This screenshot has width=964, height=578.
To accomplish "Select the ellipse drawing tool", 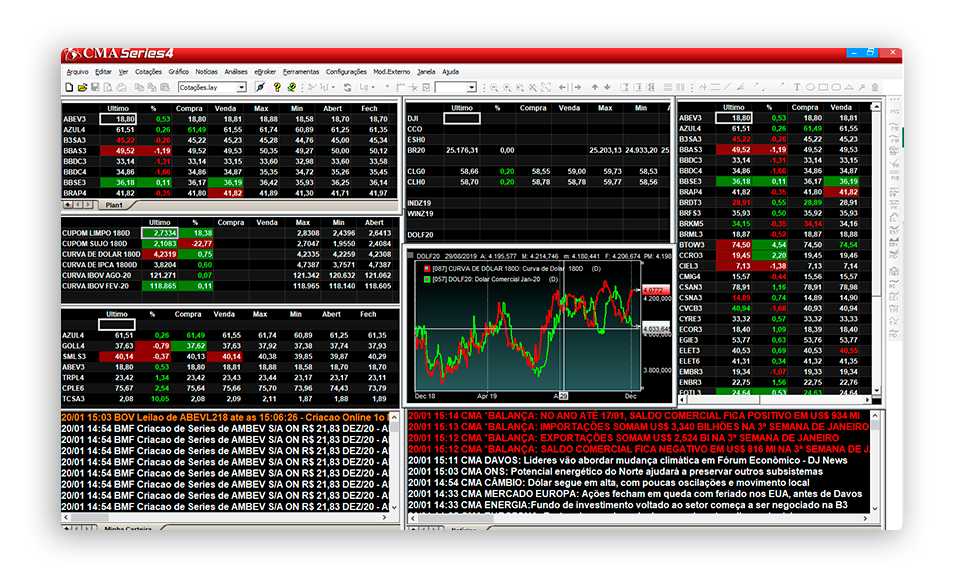I will click(x=810, y=87).
